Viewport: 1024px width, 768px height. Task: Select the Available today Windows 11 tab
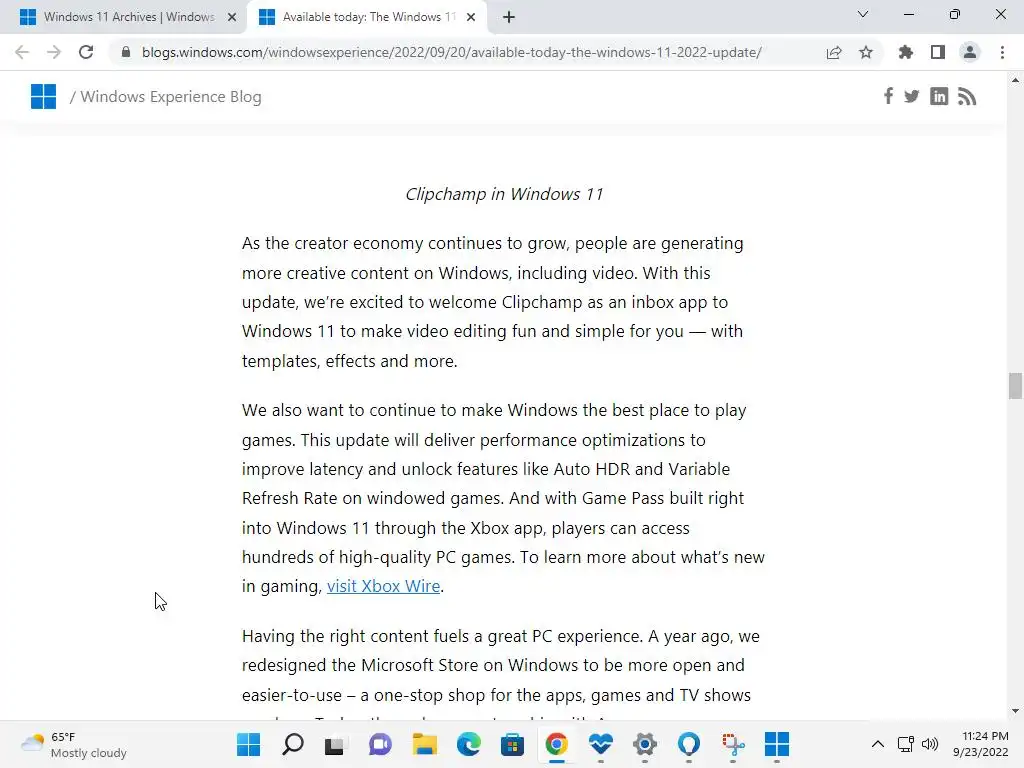click(x=366, y=17)
